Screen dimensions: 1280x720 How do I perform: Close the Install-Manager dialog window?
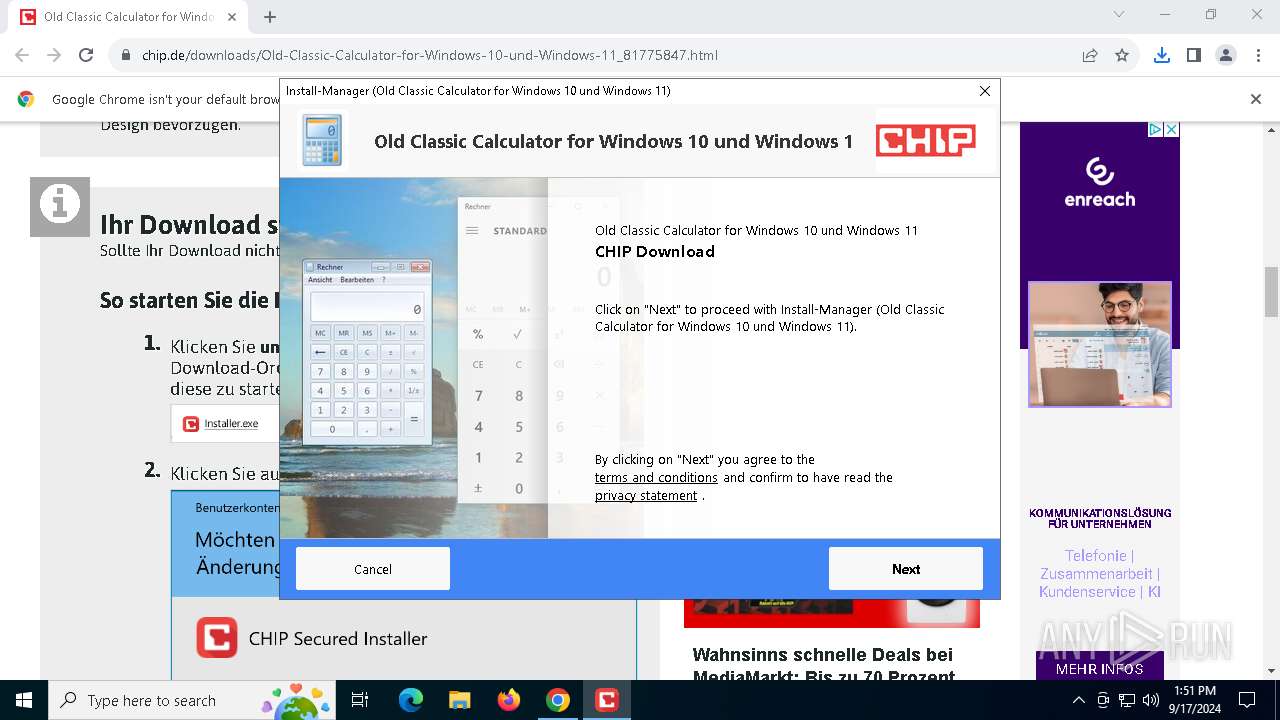[x=985, y=91]
